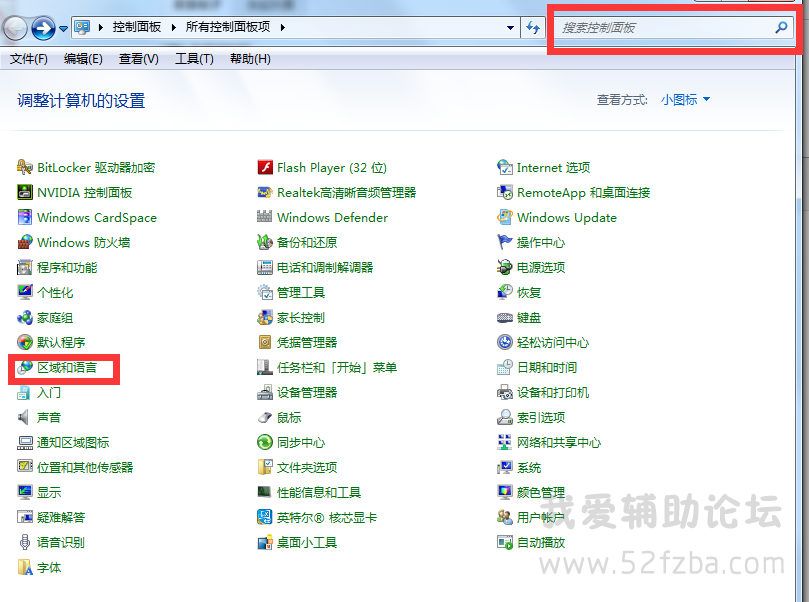Click the search magnifier icon
This screenshot has height=602, width=809.
(x=782, y=27)
